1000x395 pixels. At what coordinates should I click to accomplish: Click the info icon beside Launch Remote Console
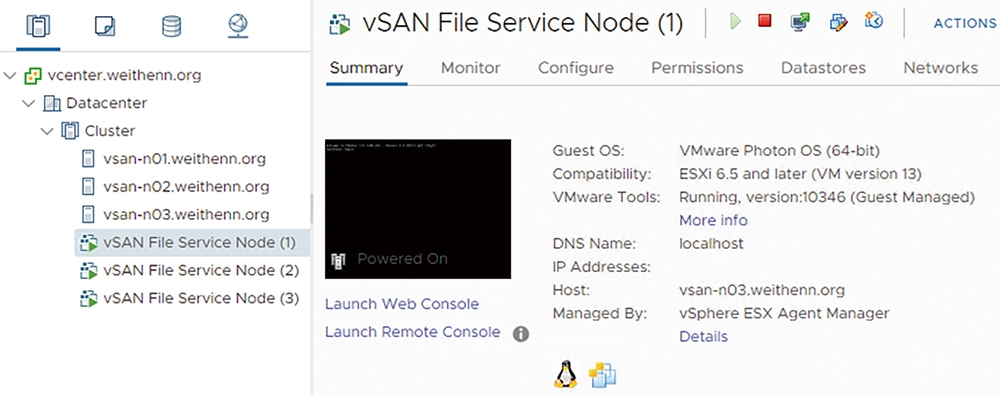521,334
